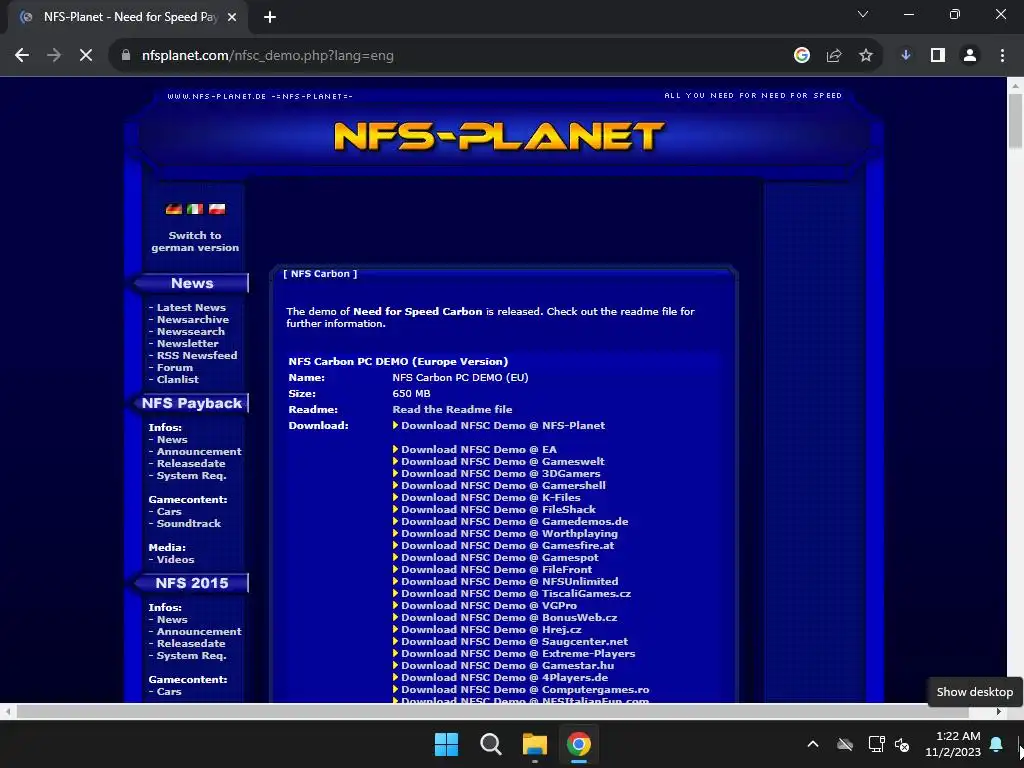Open Latest News in the sidebar

pos(191,308)
